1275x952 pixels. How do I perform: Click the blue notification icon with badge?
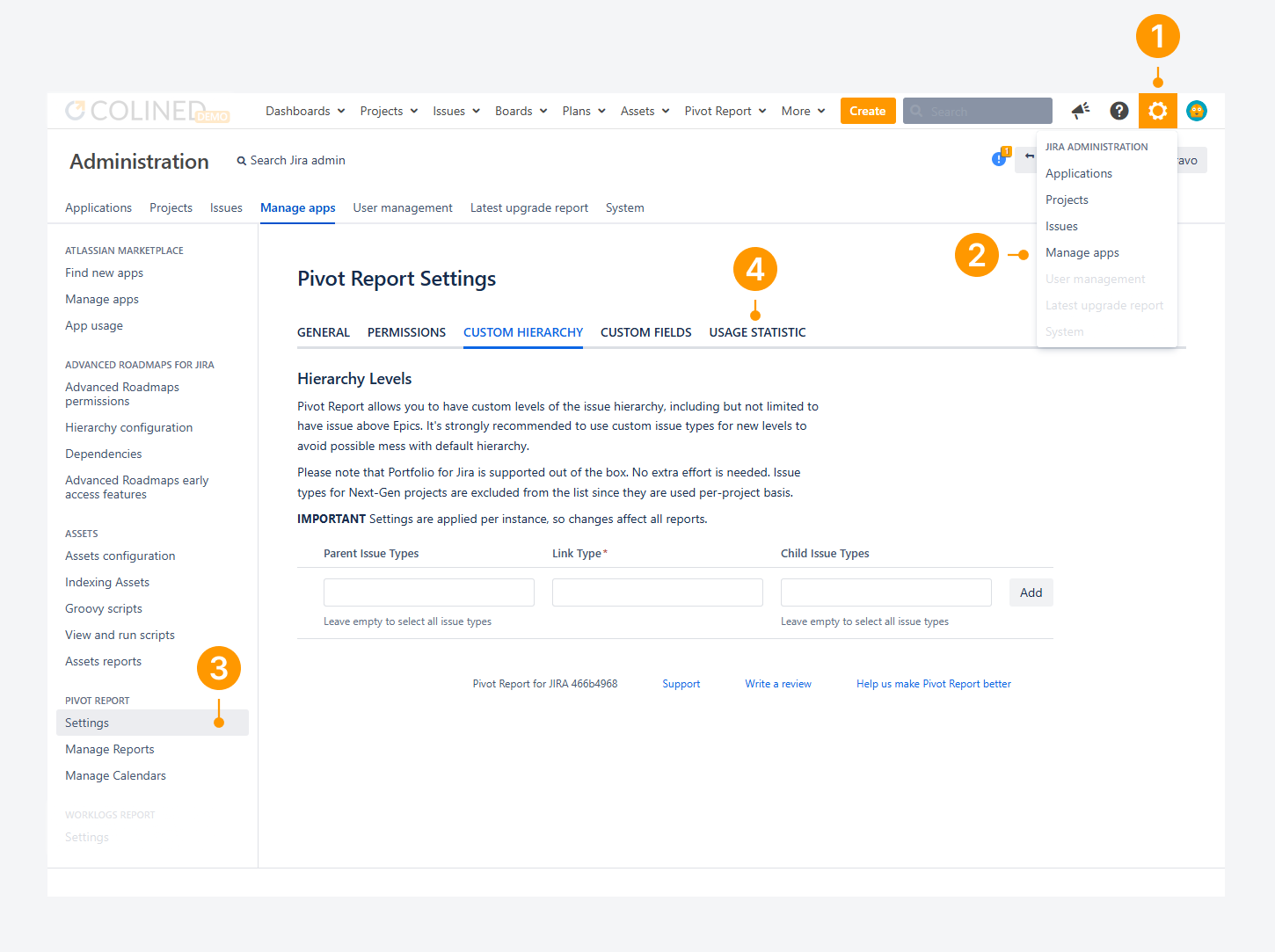point(1000,157)
